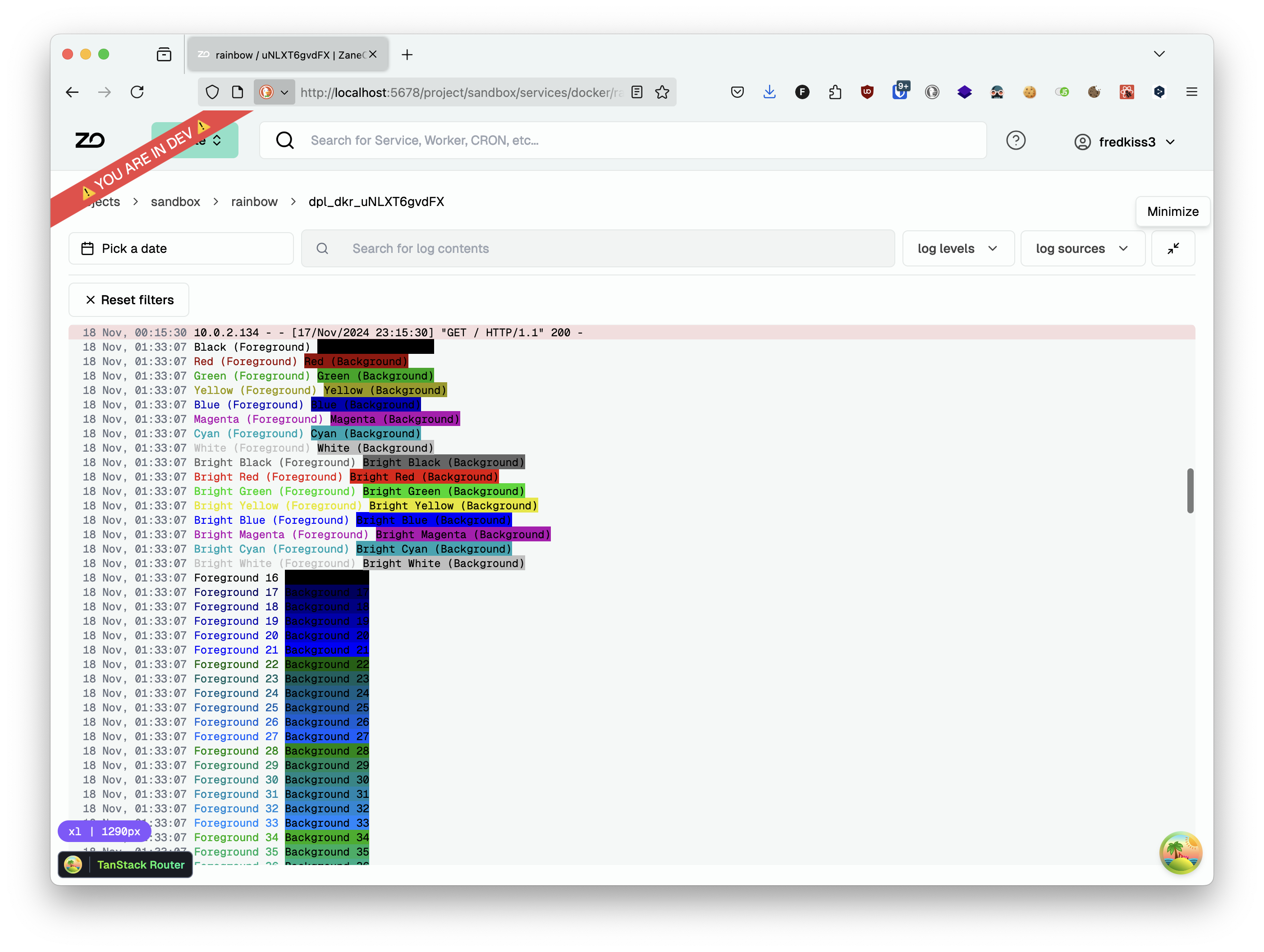Open dpl_dkr_uNLXT6gvdFX breadcrumb
Viewport: 1264px width, 952px height.
376,202
